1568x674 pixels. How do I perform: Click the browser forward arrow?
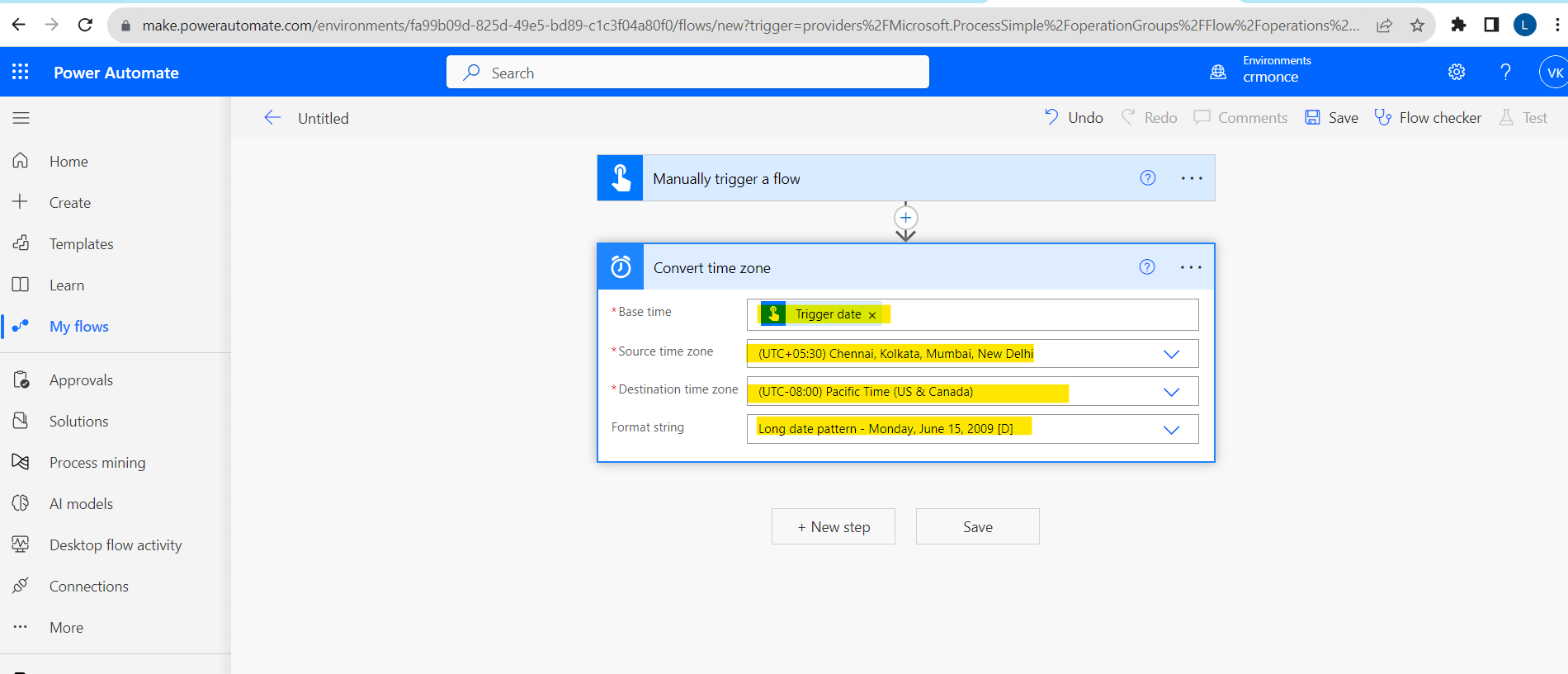point(51,25)
